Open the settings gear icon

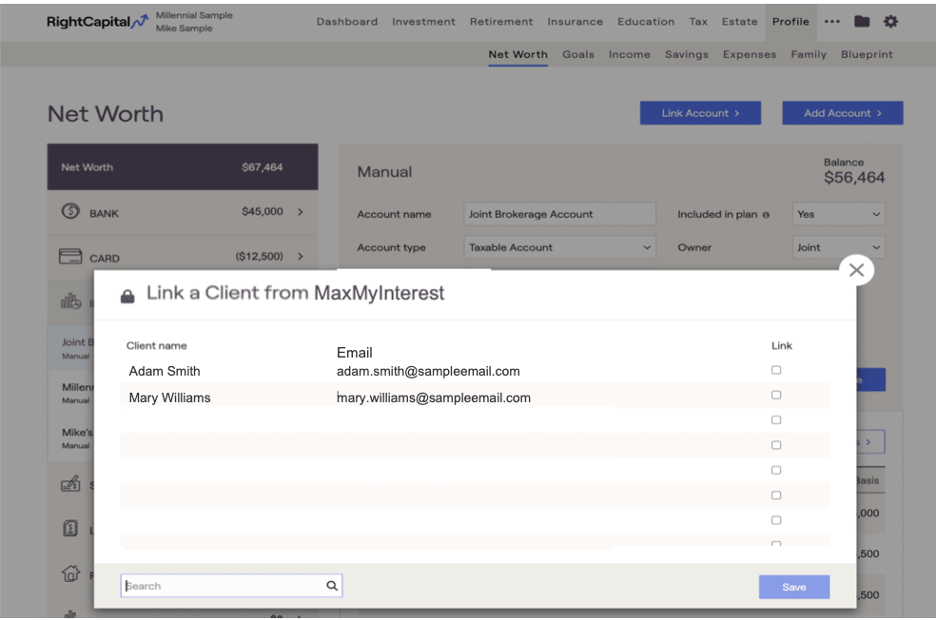(x=891, y=22)
